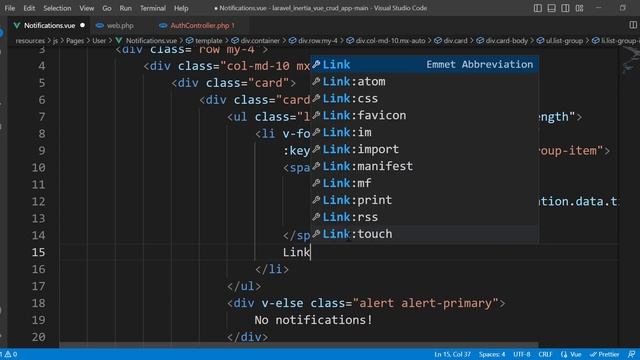The image size is (640, 360).
Task: Open problems warning count in status bar
Action: click(10, 354)
